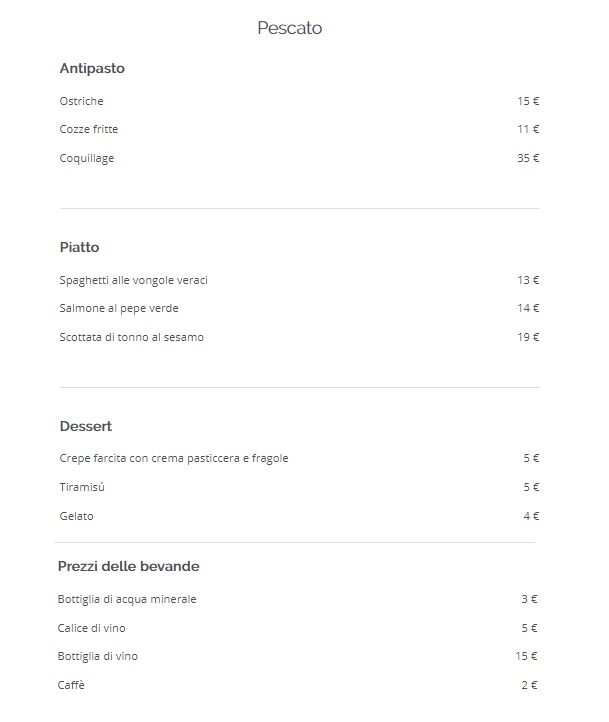Choose the Coquillage dish
This screenshot has height=722, width=609.
point(87,158)
